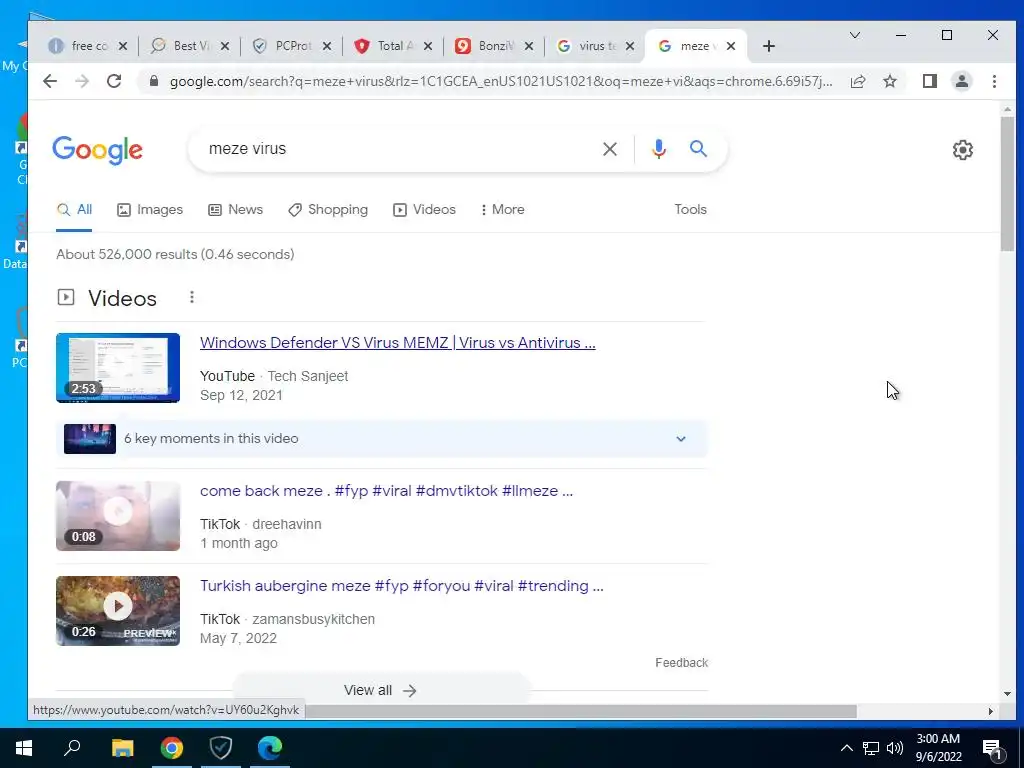Open a new browser tab

(x=769, y=46)
